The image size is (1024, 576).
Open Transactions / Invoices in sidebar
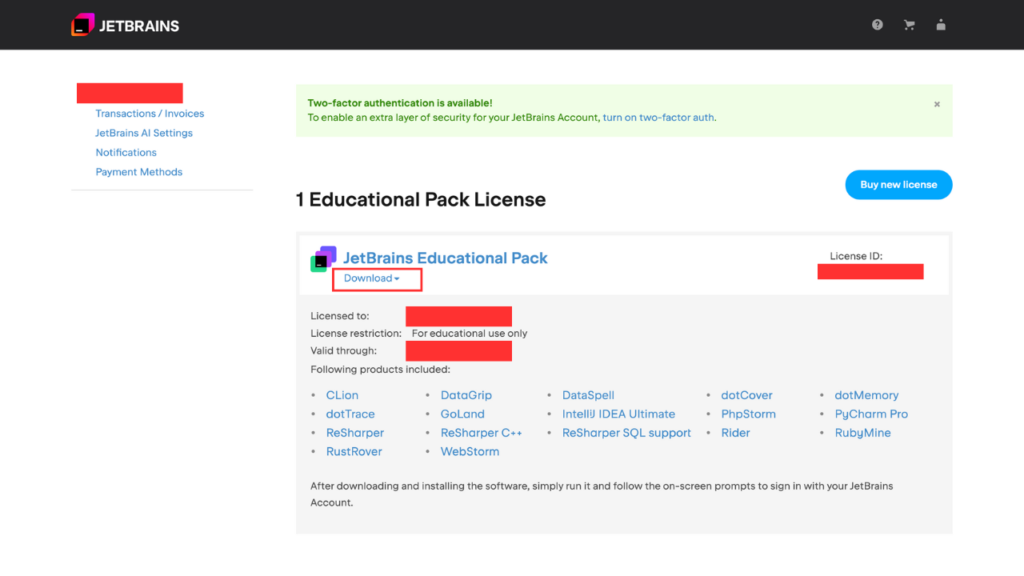point(149,114)
